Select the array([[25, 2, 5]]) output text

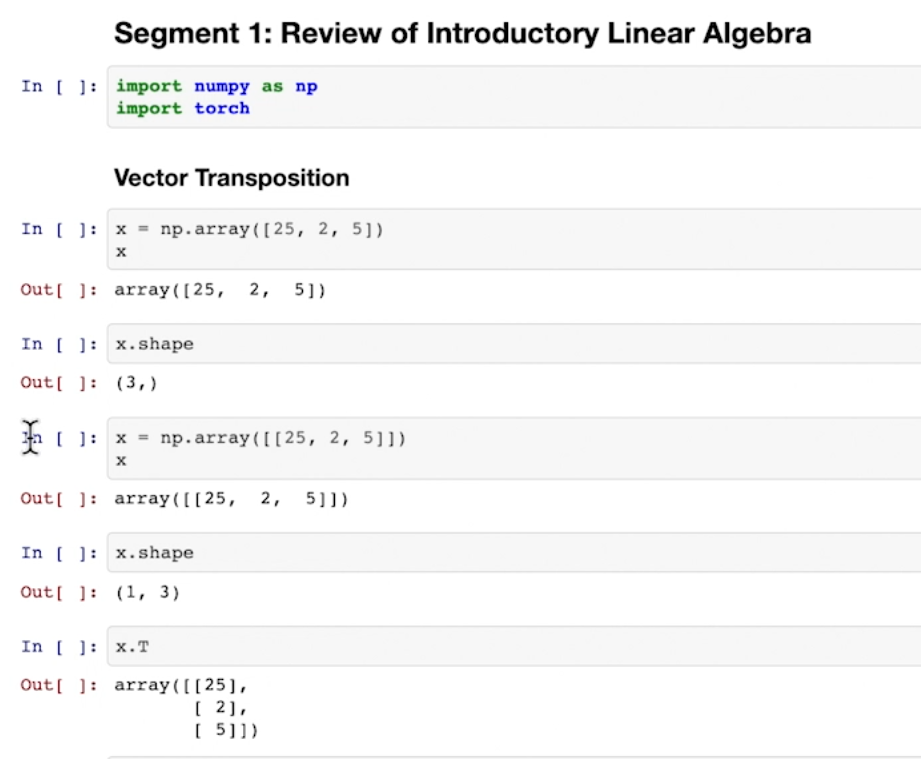(231, 498)
